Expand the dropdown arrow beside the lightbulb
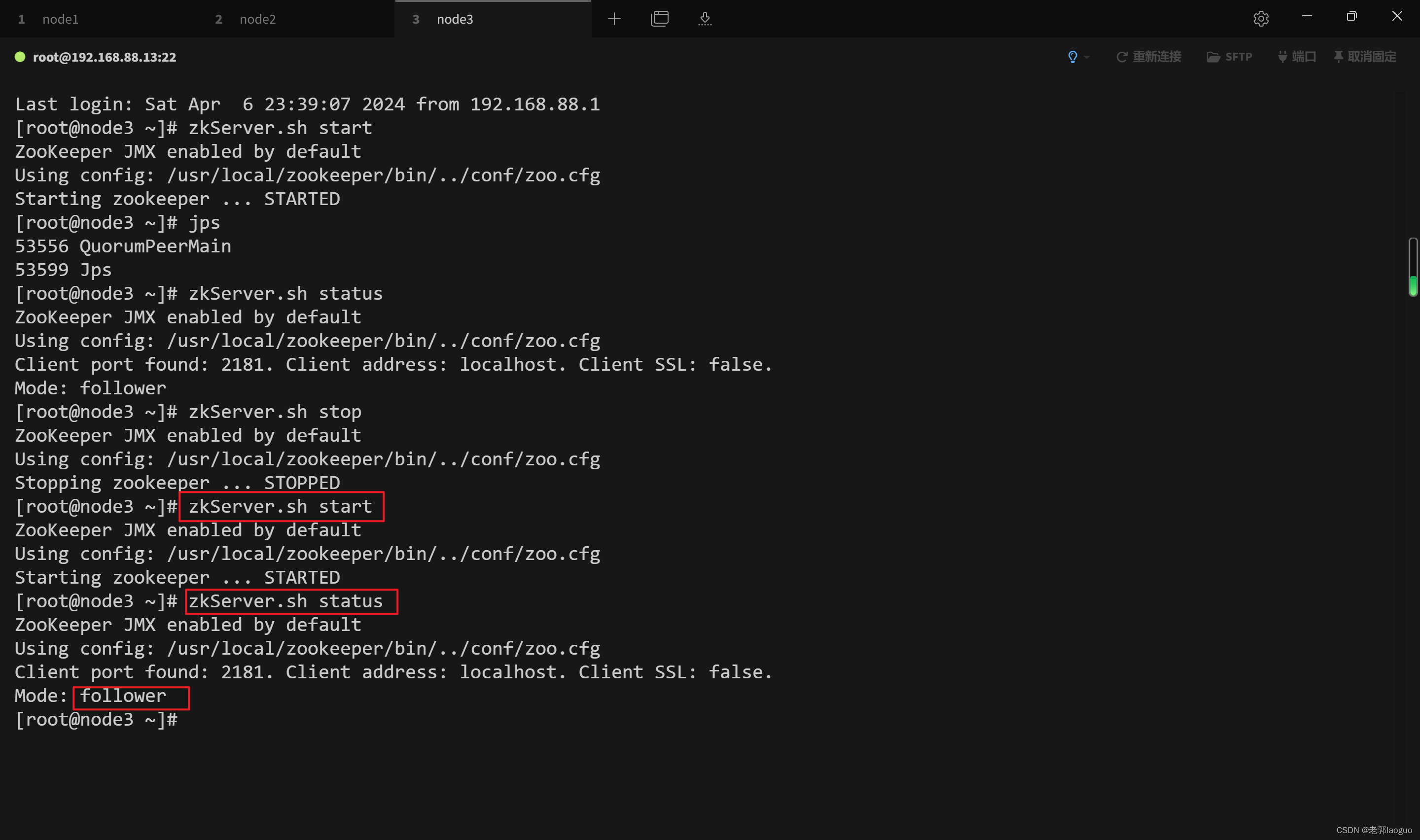 1087,57
